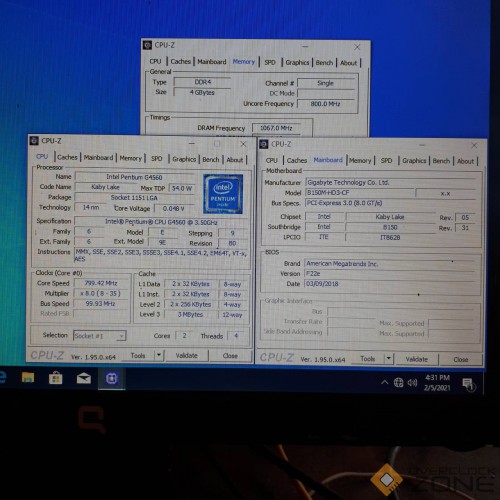
Task: Select SPD tab in Memory window
Action: (x=270, y=62)
